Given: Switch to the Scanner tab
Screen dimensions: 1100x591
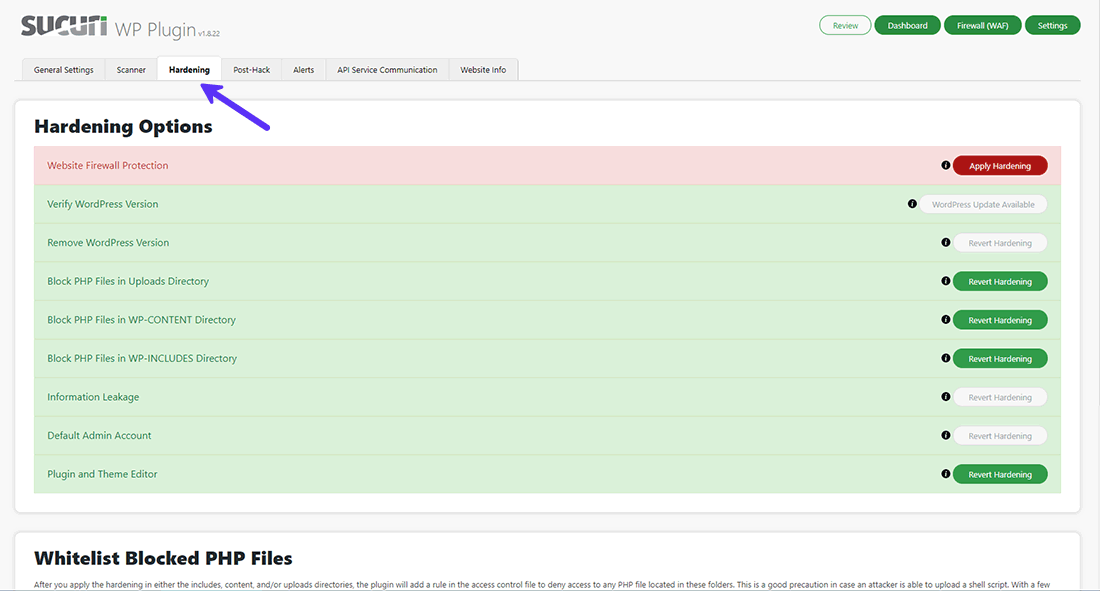Looking at the screenshot, I should [x=131, y=70].
